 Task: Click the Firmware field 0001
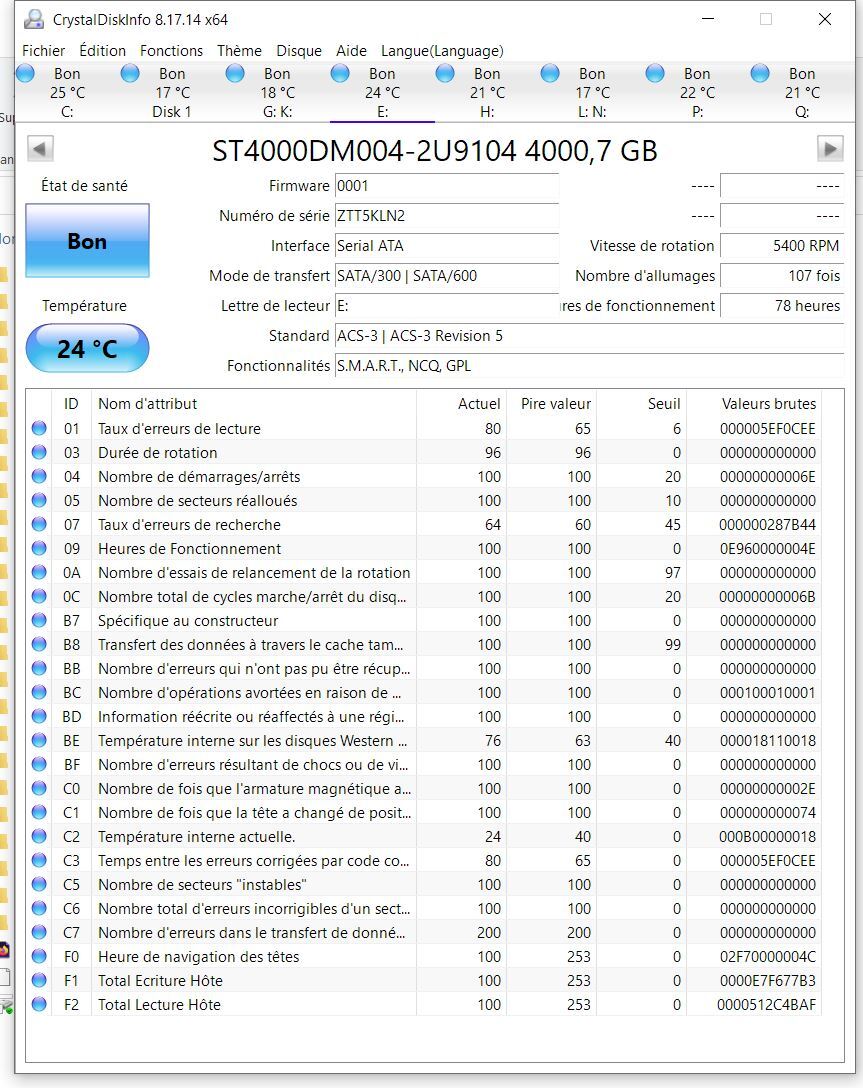point(447,186)
